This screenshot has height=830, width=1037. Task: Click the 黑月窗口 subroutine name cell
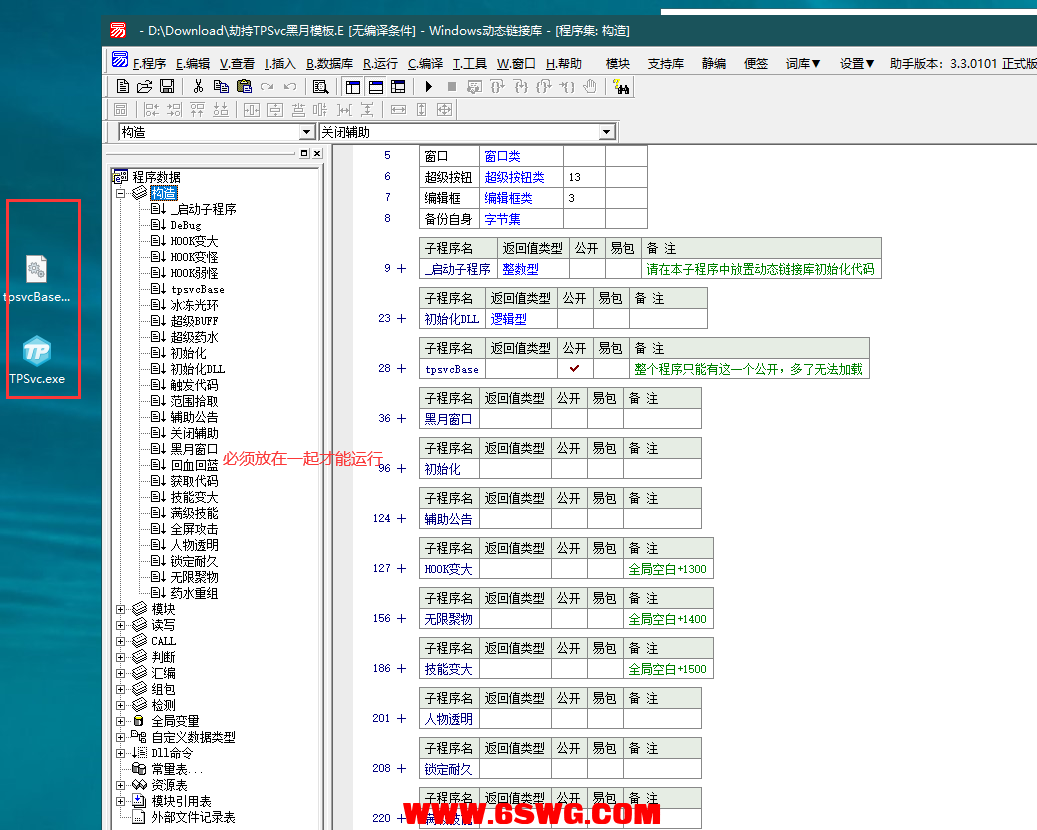tap(449, 419)
